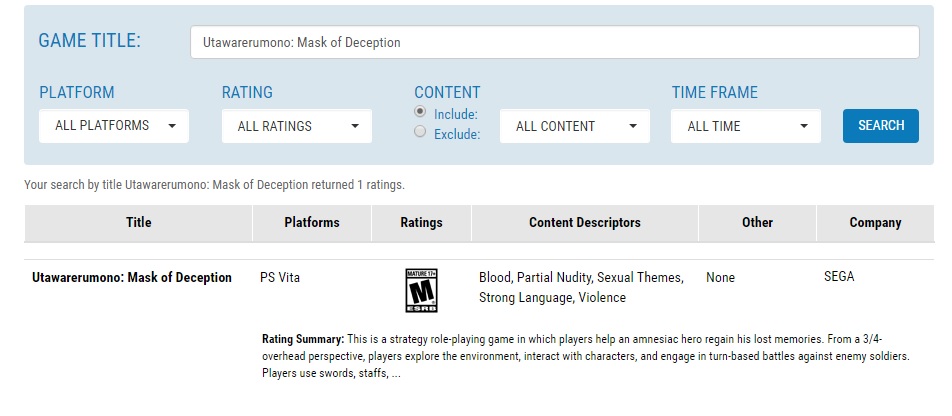
Task: Click the blue Search button
Action: tap(881, 126)
